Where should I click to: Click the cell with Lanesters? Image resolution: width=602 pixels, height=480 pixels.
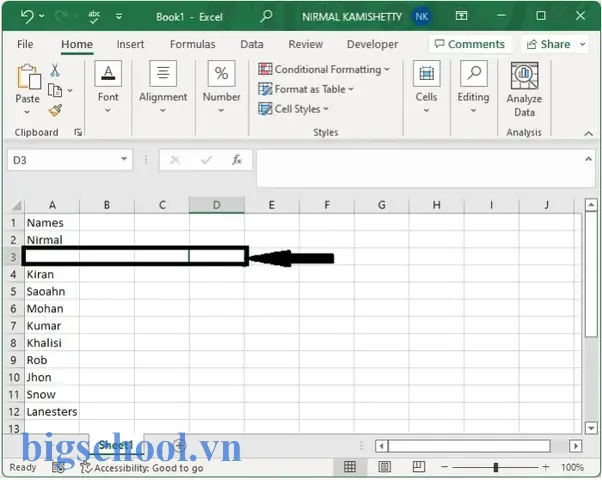coord(52,412)
